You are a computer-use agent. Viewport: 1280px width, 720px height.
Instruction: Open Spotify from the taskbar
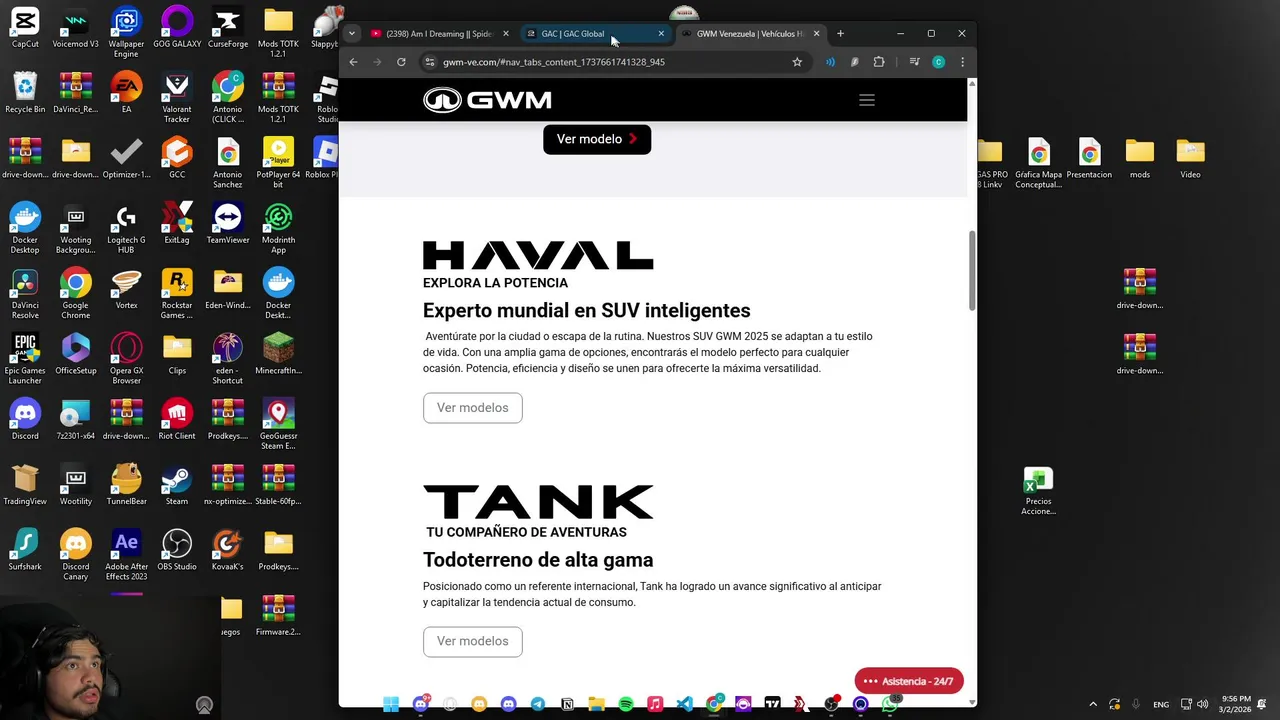point(626,704)
